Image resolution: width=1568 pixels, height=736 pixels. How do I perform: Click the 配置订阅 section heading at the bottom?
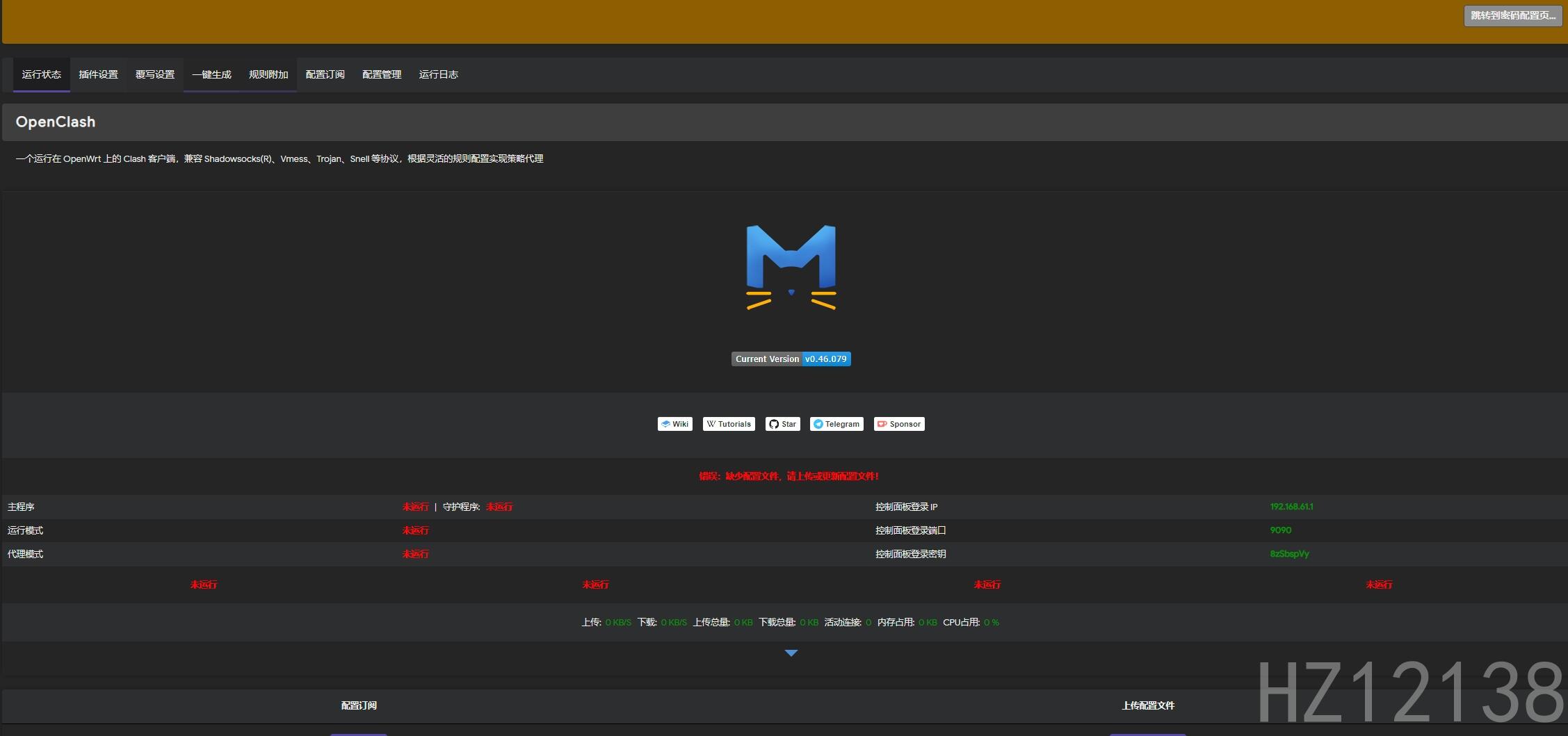point(359,705)
